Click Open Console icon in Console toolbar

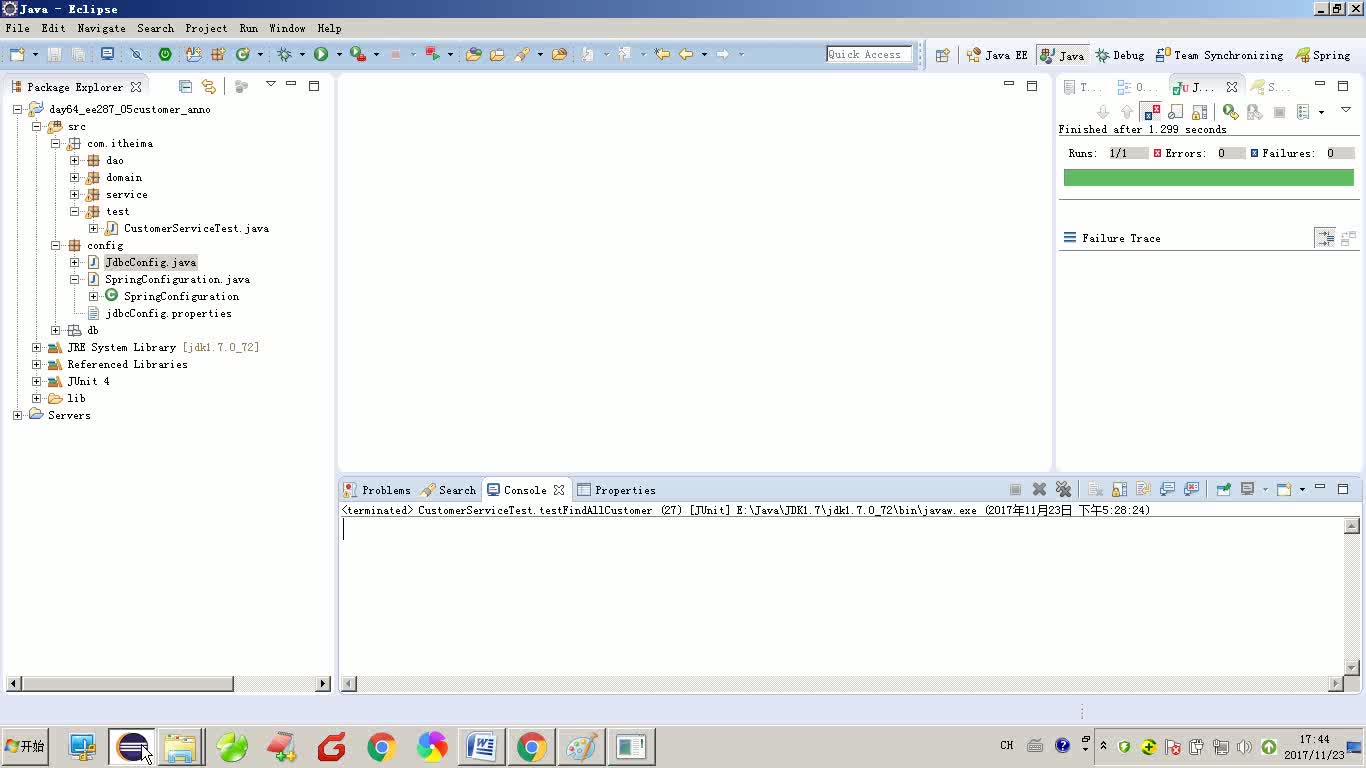point(1284,489)
